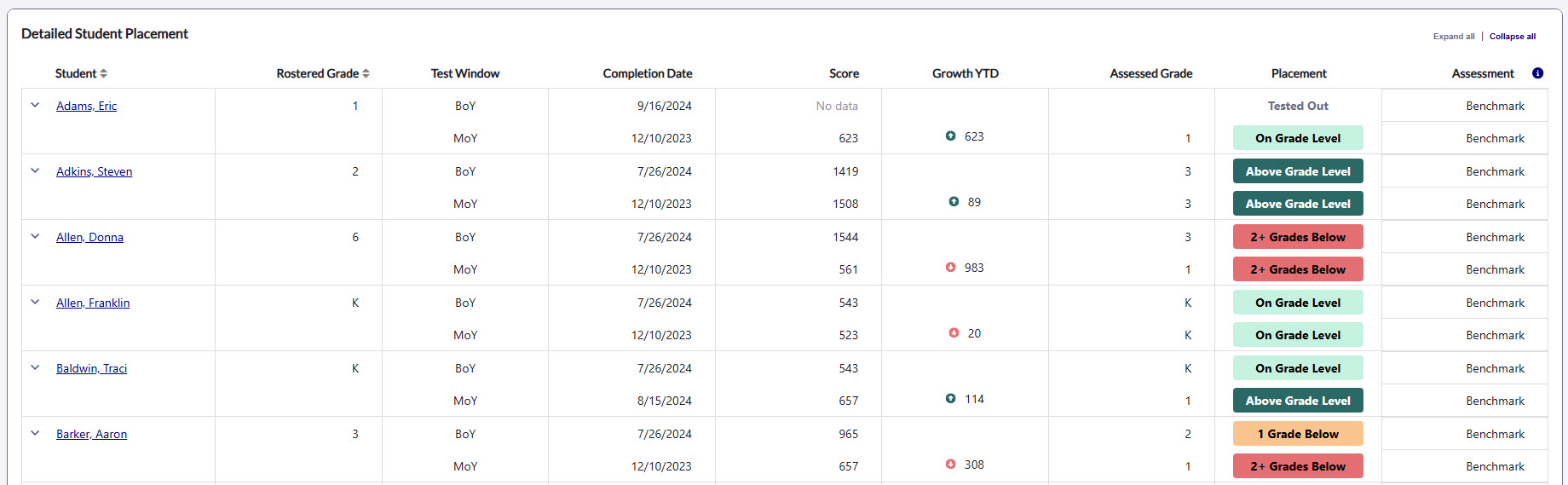The width and height of the screenshot is (1568, 485).
Task: Click red decline icon next to 20
Action: [x=954, y=333]
